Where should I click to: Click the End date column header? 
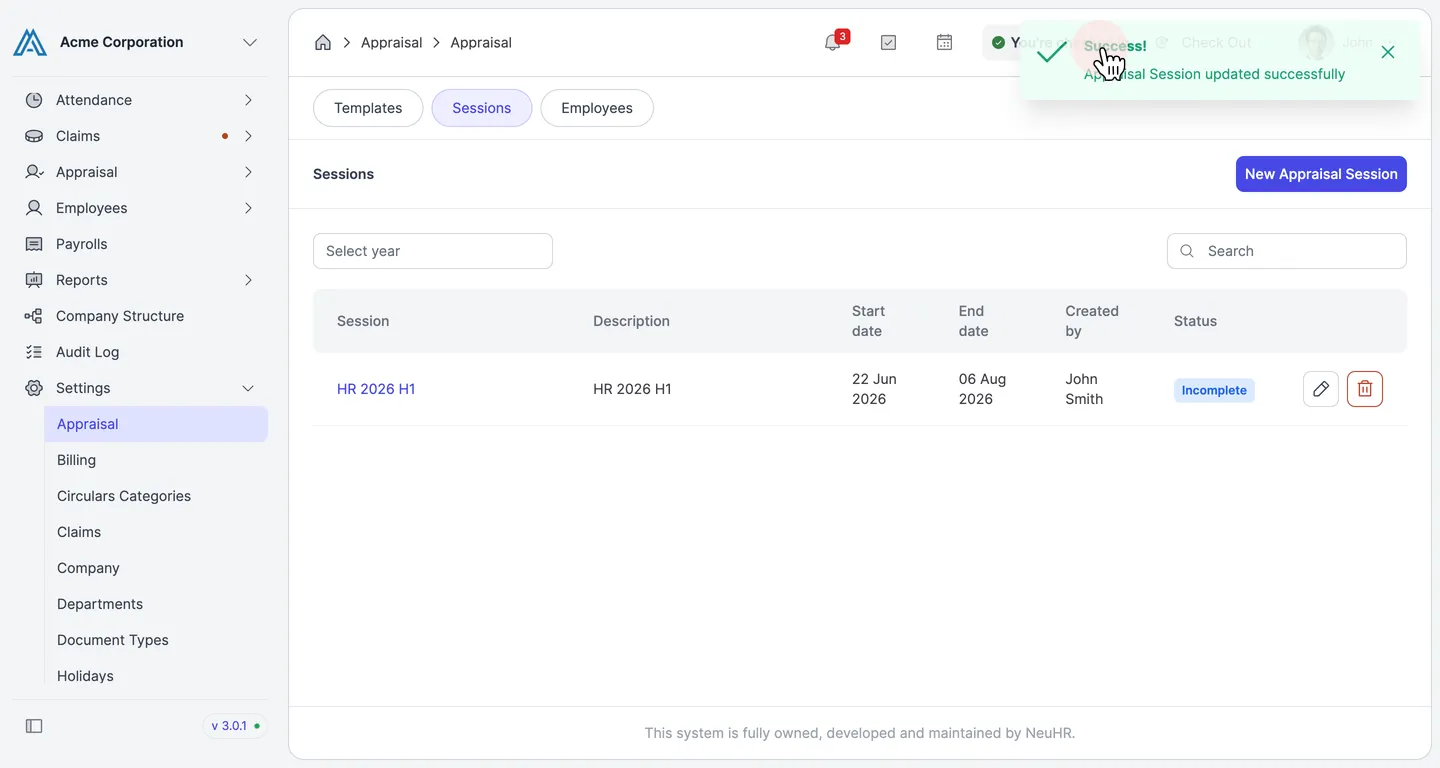pyautogui.click(x=973, y=321)
